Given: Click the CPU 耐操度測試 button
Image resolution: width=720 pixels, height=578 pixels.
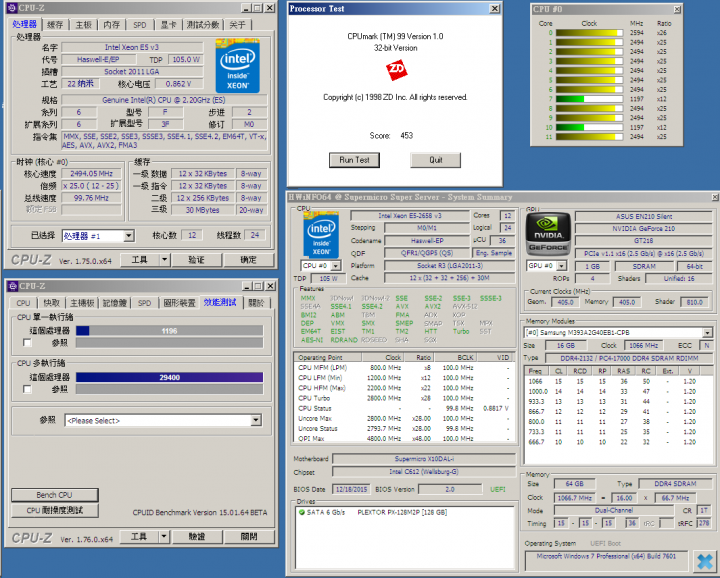Looking at the screenshot, I should (x=55, y=511).
